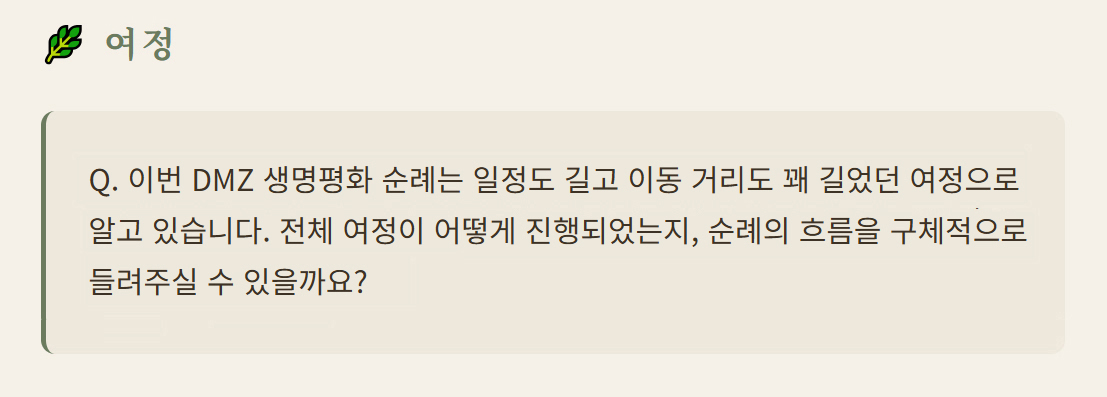Click the word DMZ in the question
The image size is (1107, 397).
pyautogui.click(x=222, y=182)
